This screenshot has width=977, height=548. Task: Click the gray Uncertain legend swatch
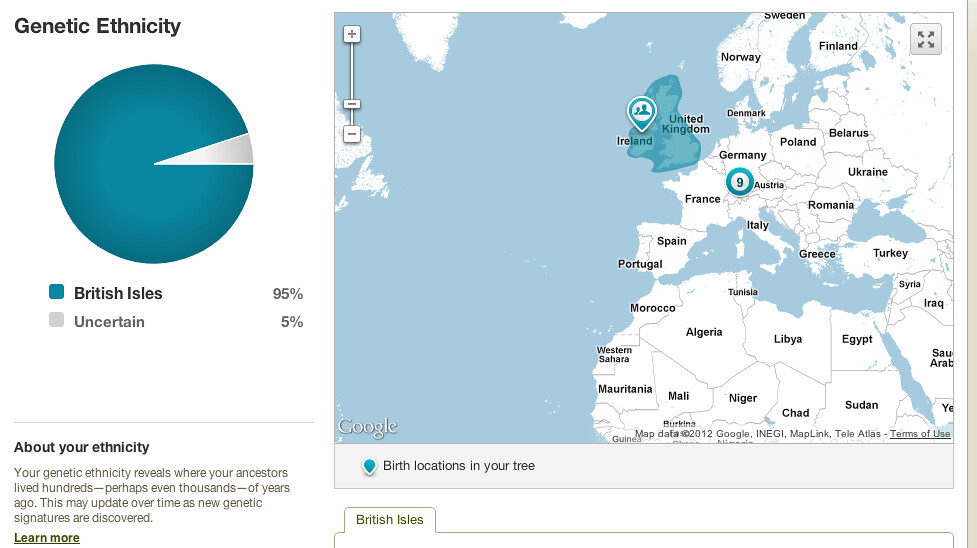[x=56, y=320]
